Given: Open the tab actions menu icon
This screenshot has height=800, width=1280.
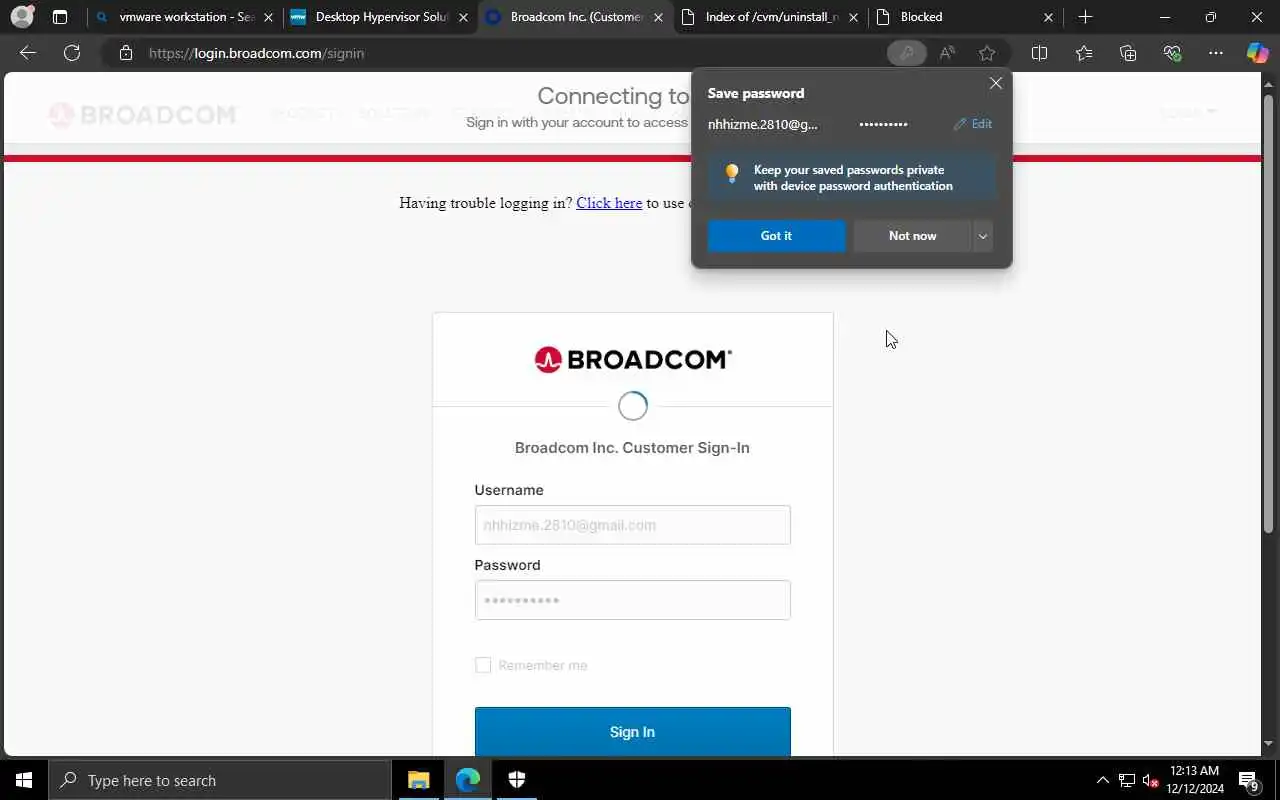Looking at the screenshot, I should coord(60,17).
